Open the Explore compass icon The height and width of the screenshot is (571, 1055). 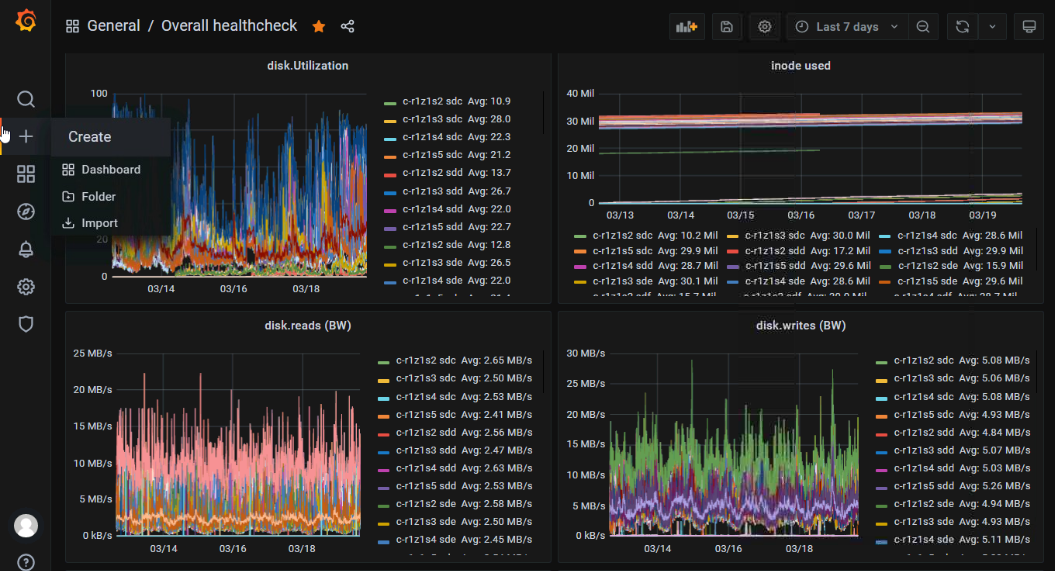26,211
